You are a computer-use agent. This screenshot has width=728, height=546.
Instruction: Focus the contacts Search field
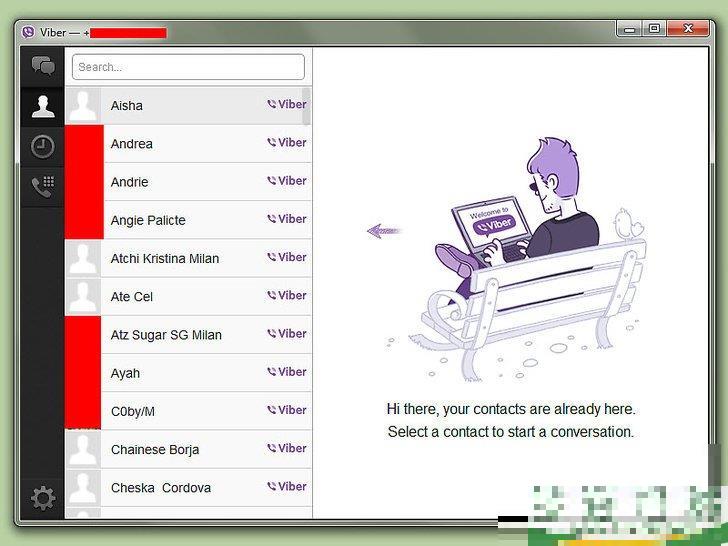coord(188,67)
